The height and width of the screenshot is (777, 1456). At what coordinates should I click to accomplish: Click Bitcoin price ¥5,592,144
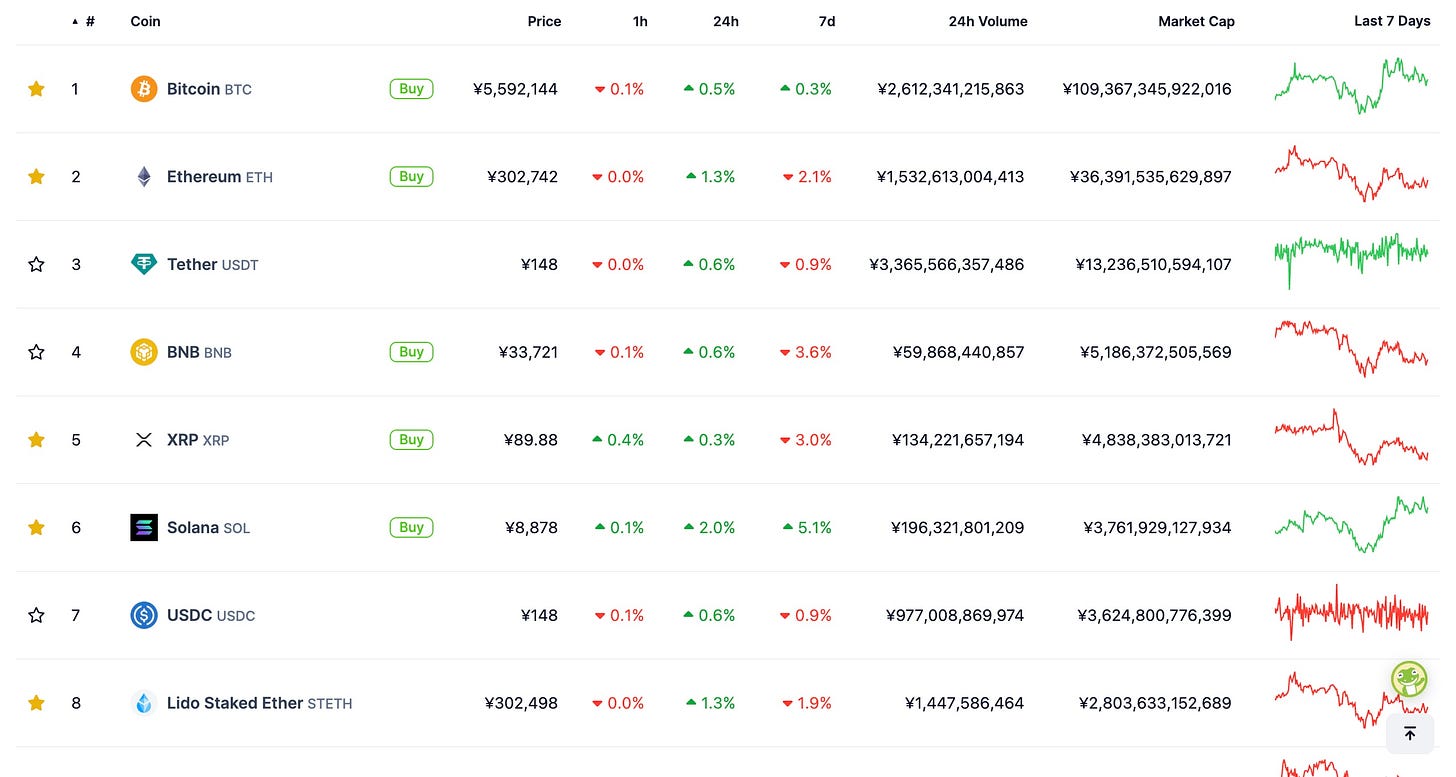coord(515,89)
